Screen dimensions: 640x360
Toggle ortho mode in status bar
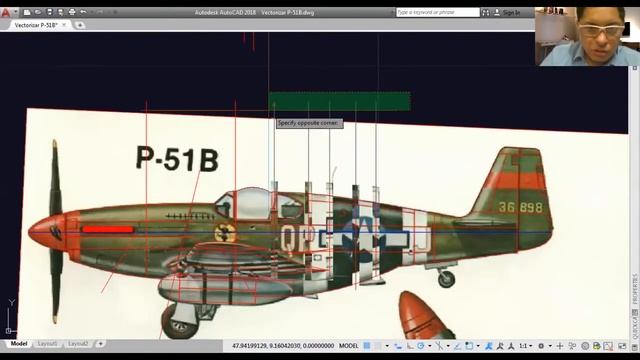click(x=410, y=346)
